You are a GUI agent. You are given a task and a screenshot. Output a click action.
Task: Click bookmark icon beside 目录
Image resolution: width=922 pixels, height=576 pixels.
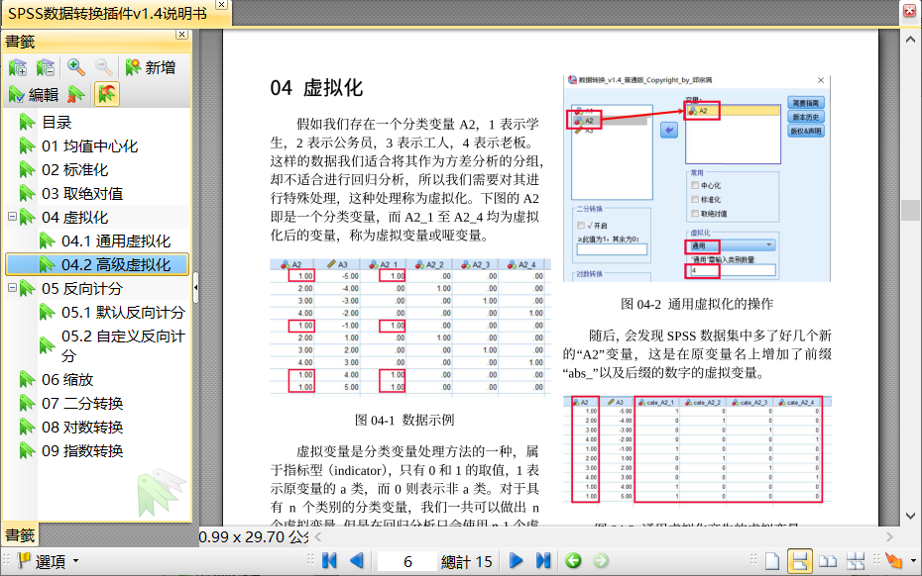[x=27, y=122]
